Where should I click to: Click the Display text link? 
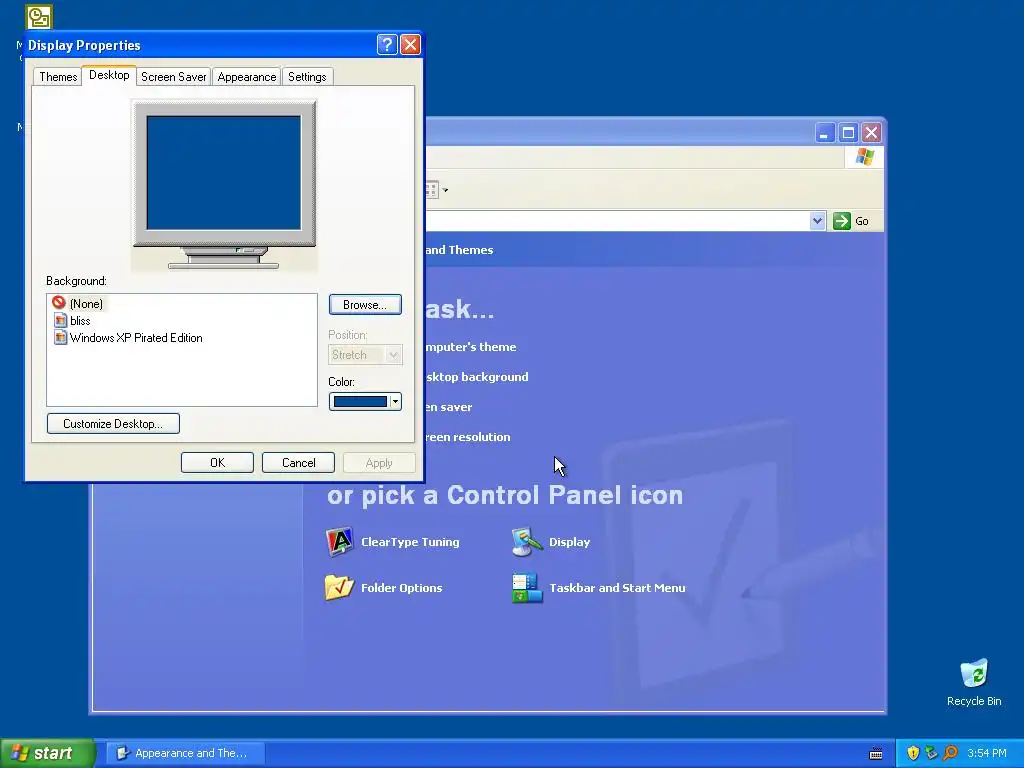[569, 542]
